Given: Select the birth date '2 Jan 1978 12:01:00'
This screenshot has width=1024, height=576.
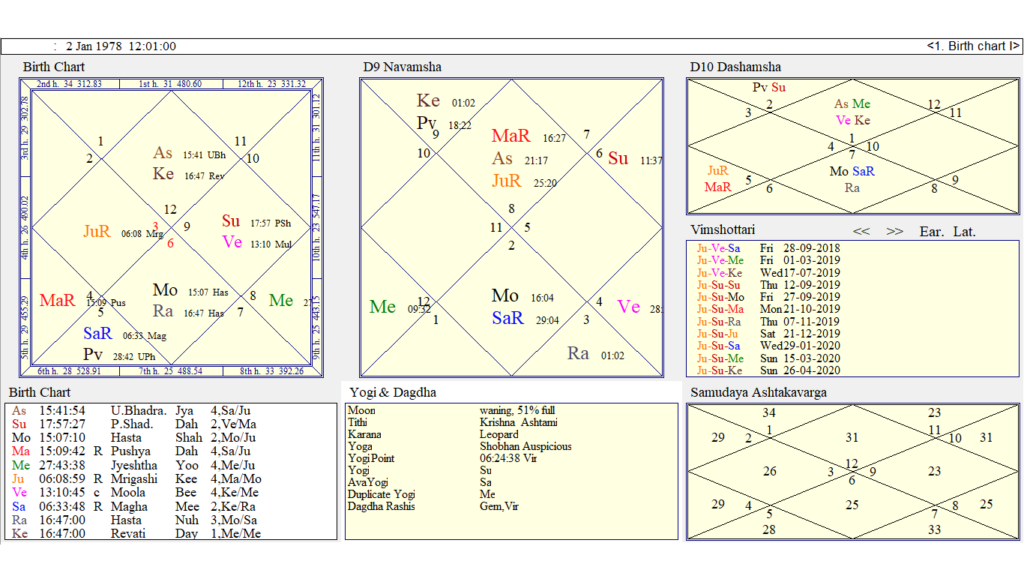Looking at the screenshot, I should point(121,46).
